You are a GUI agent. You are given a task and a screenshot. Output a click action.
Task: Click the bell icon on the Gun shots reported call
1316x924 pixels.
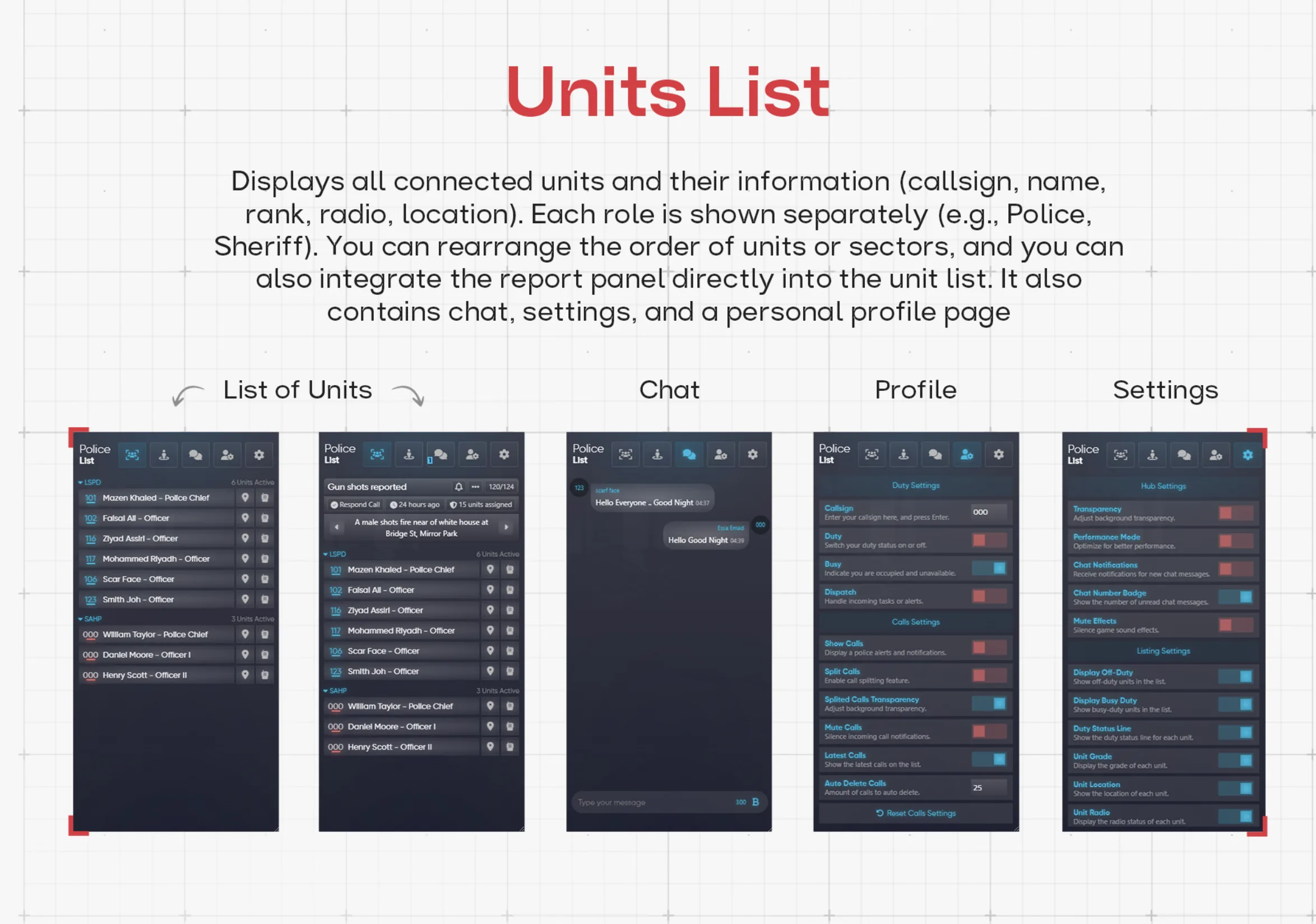tap(458, 487)
